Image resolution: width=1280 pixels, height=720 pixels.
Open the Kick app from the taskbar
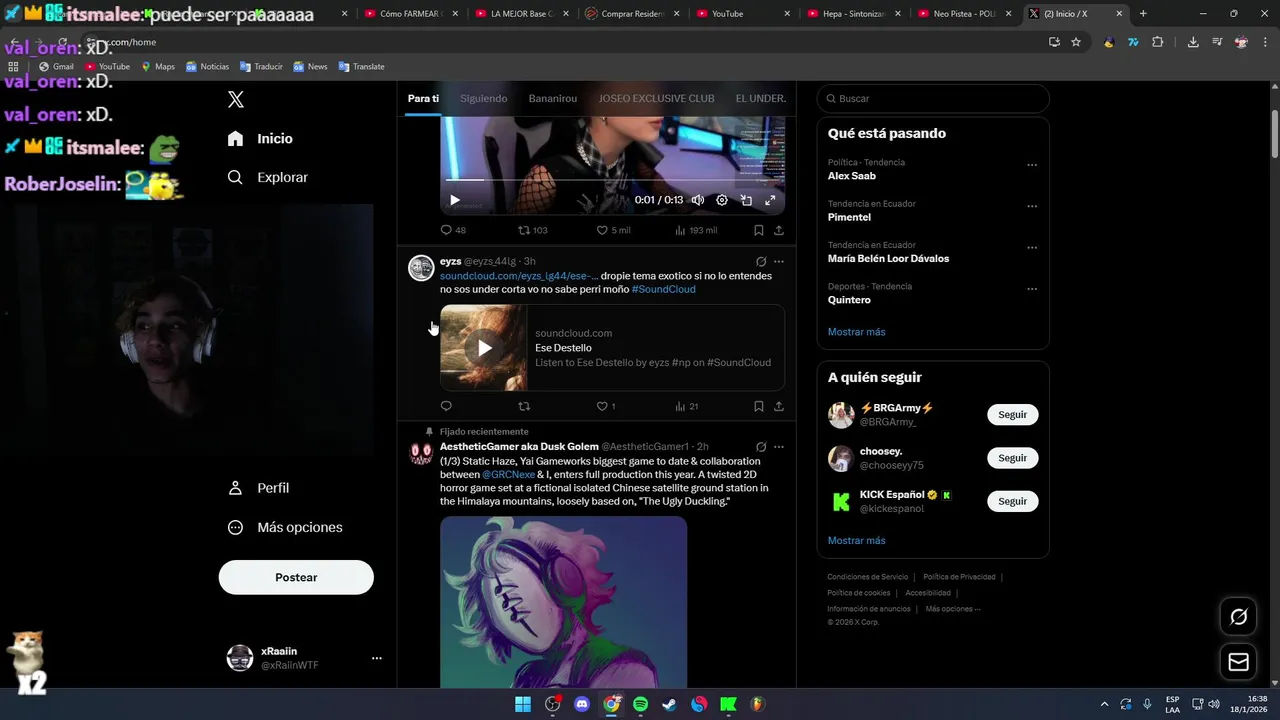coord(728,704)
